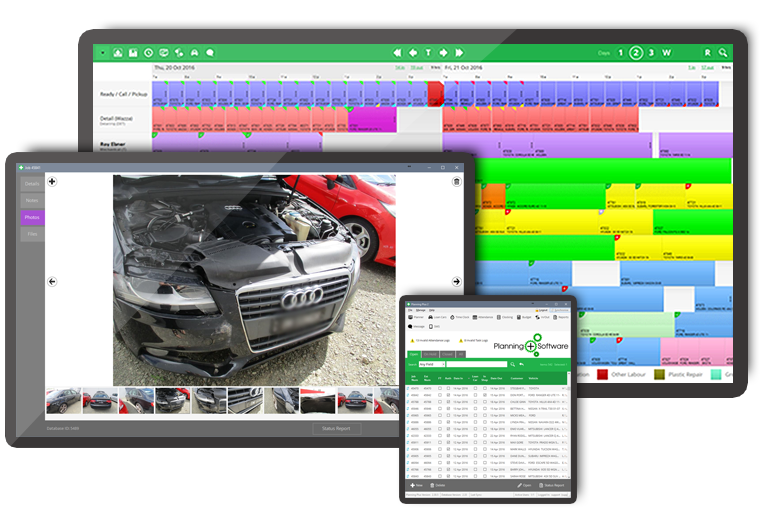Image resolution: width=772 pixels, height=515 pixels.
Task: Click the Logout link
Action: coord(541,310)
